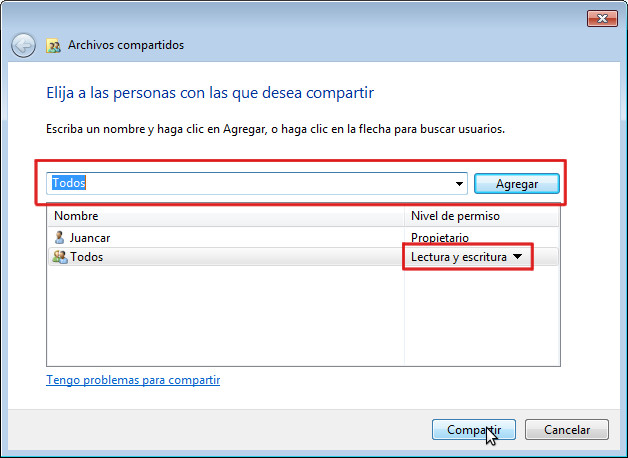Click the Agregar button
The width and height of the screenshot is (628, 458).
(x=517, y=184)
